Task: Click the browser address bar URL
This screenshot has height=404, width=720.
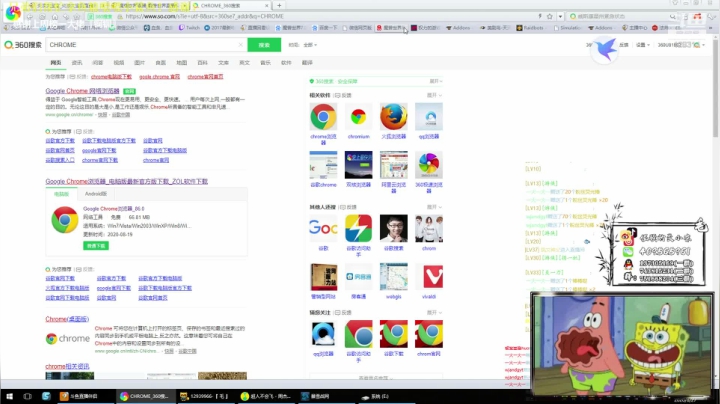Action: click(x=204, y=17)
